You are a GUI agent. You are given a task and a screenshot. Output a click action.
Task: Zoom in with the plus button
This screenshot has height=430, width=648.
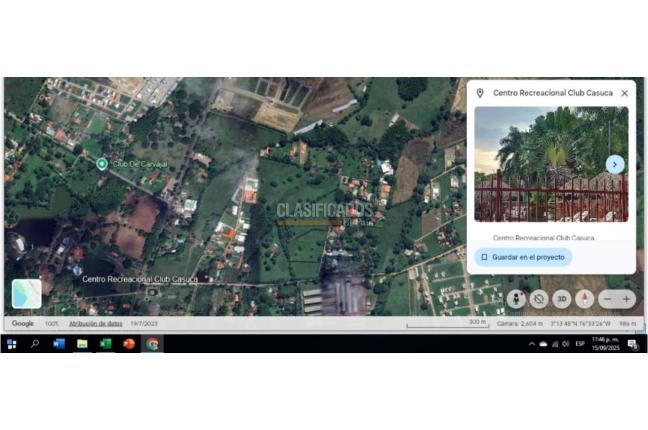tap(627, 299)
